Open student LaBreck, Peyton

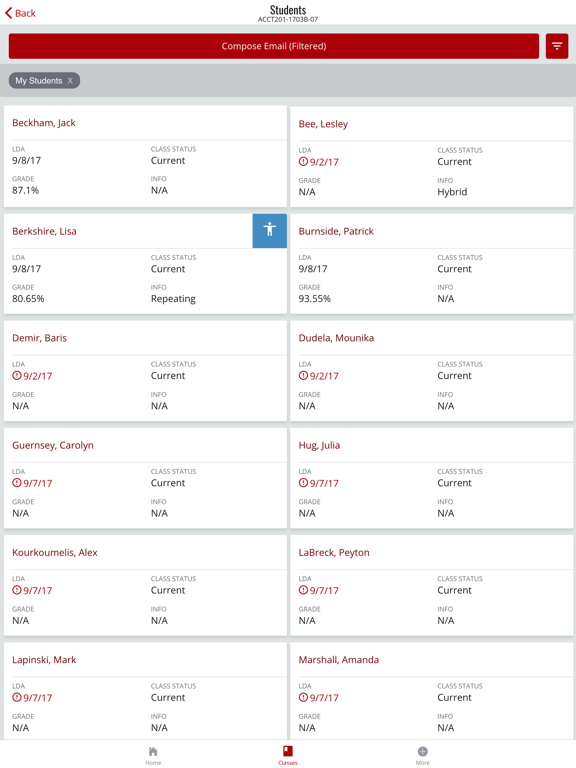334,552
